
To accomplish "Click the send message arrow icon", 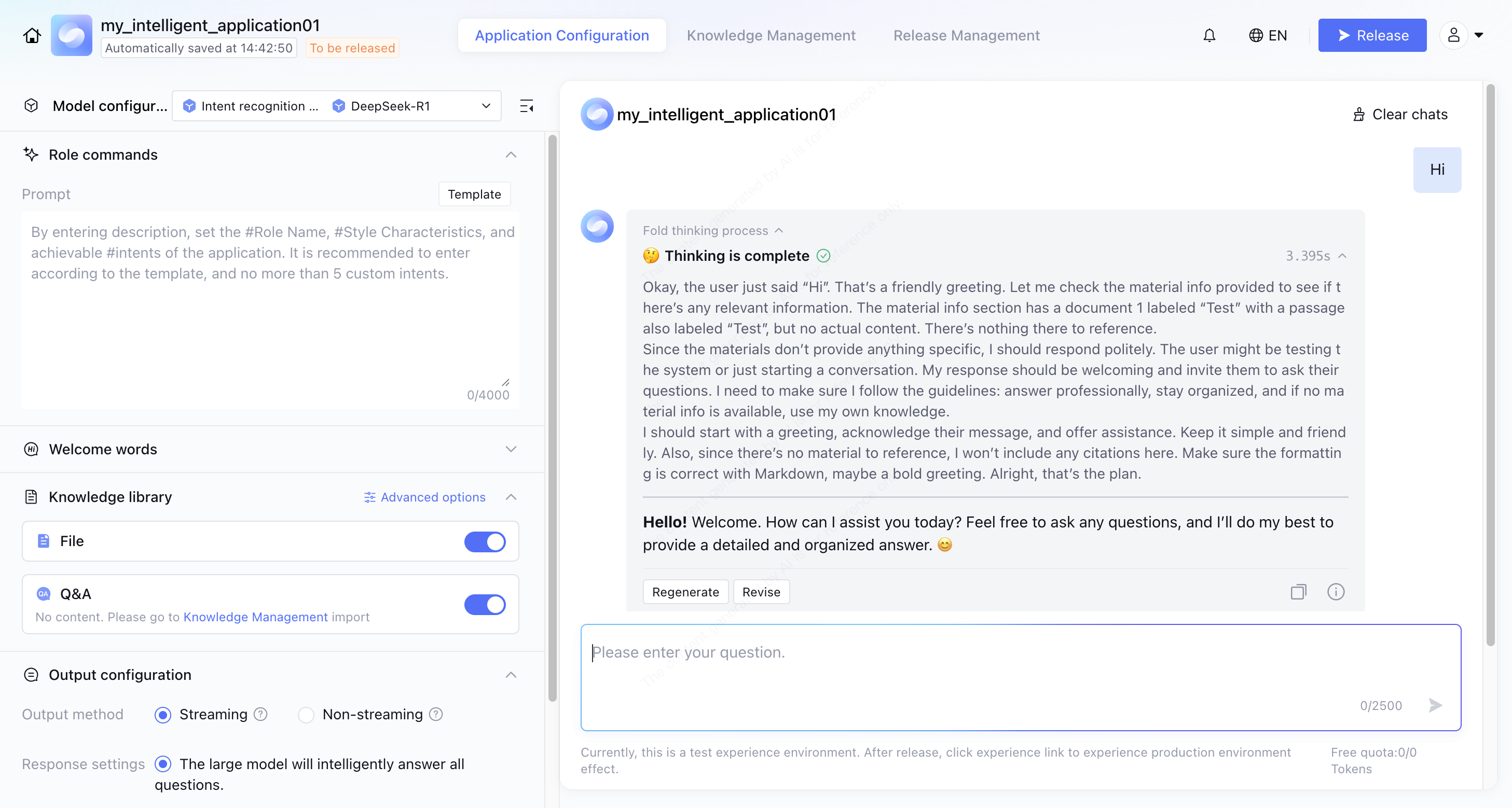I will (x=1435, y=705).
